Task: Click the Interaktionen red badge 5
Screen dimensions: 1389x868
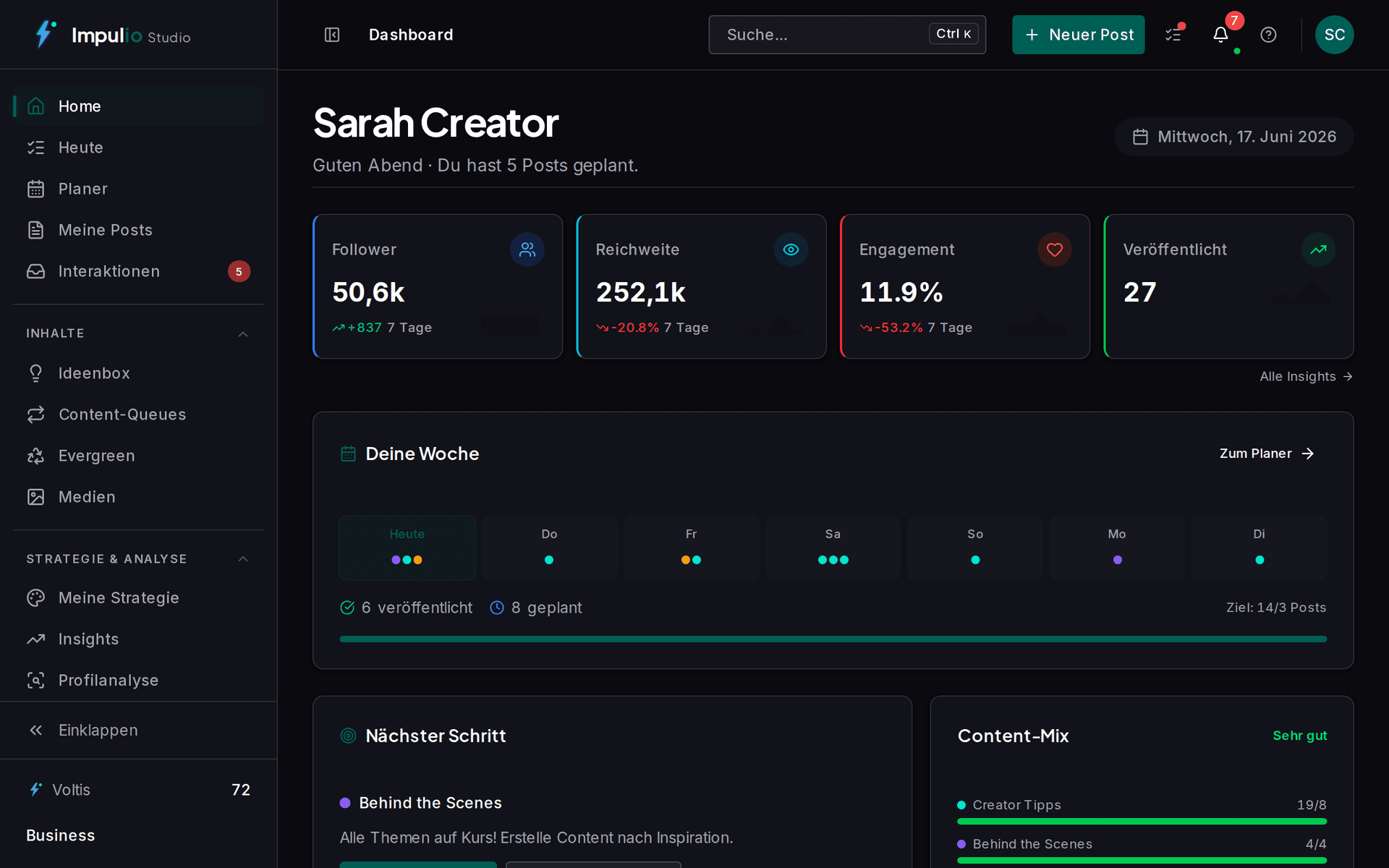Action: pyautogui.click(x=239, y=271)
